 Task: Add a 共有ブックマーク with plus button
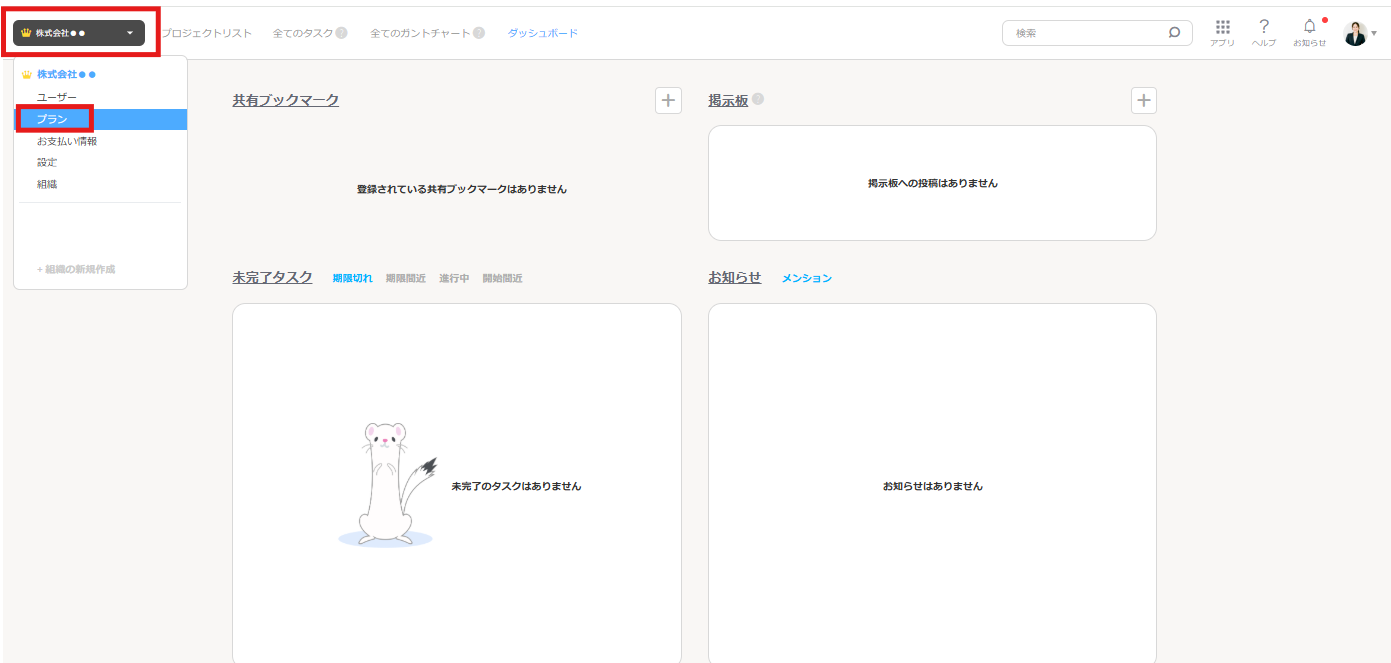(x=668, y=100)
